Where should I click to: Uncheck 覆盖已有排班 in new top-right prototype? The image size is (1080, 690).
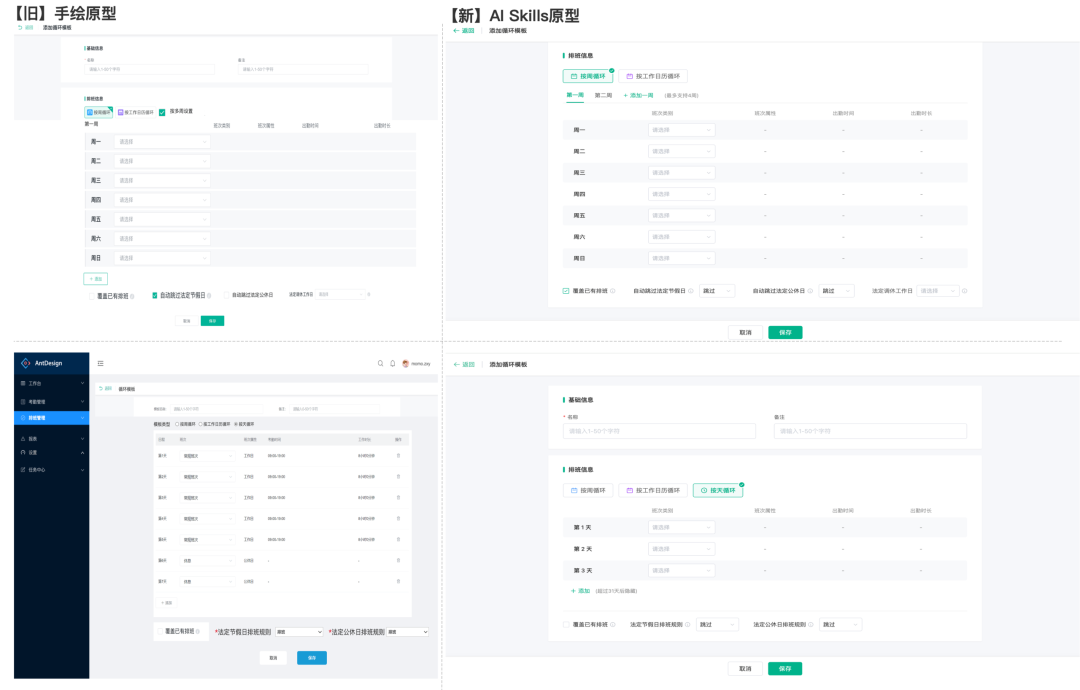565,291
